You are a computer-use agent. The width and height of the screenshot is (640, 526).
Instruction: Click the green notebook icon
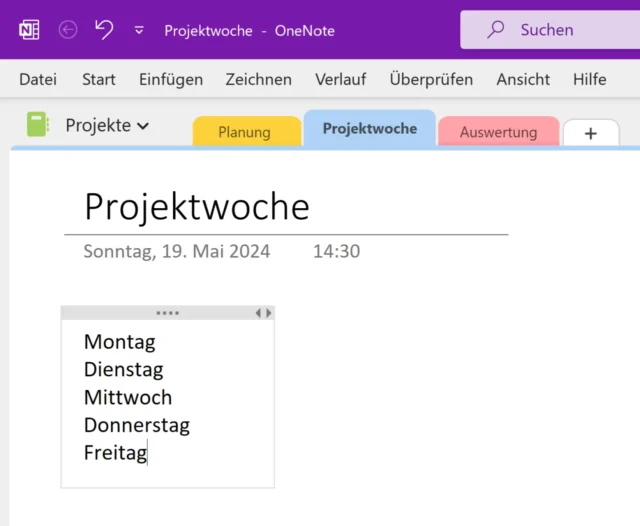pos(38,125)
